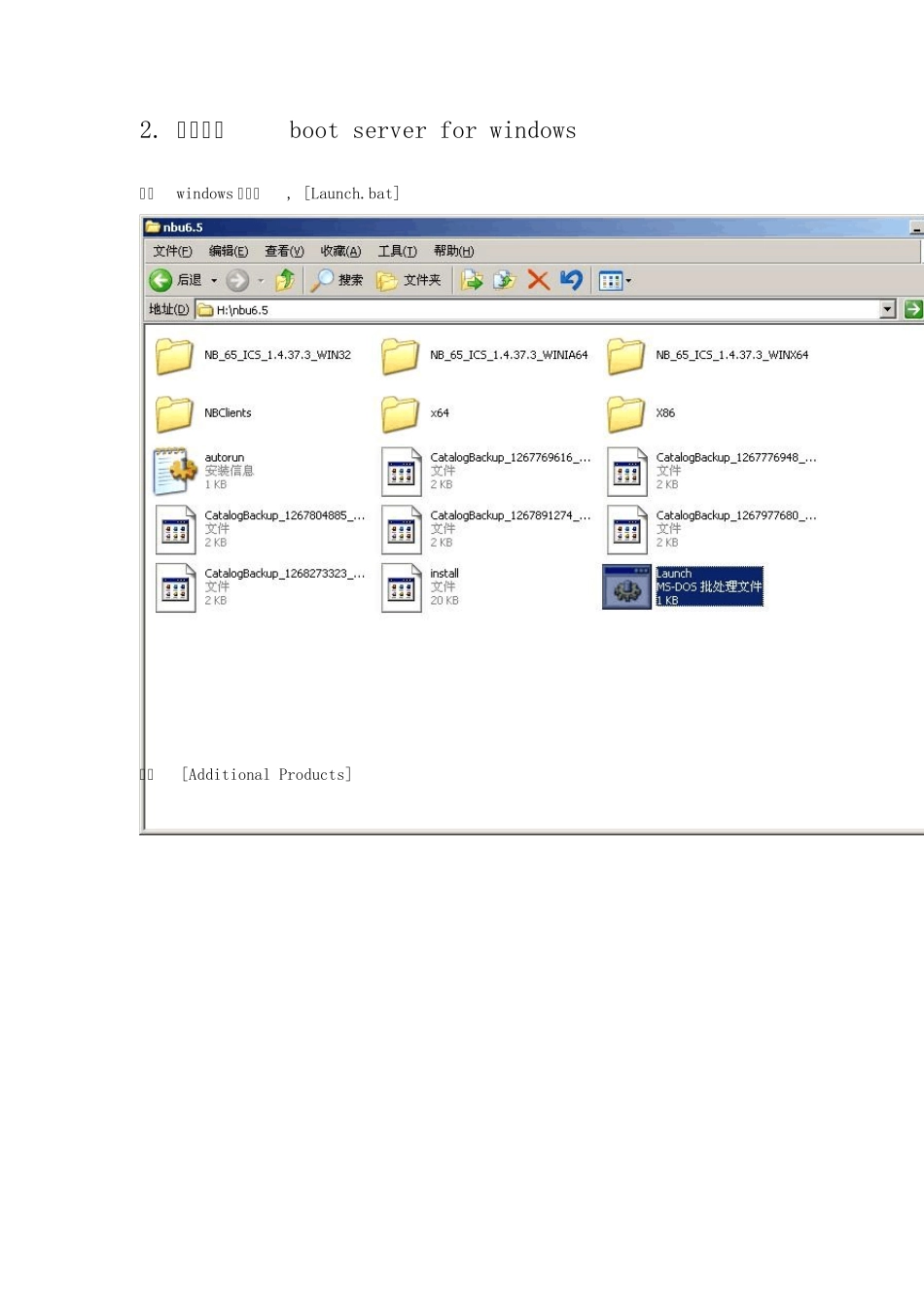
Task: Select the CatalogBackup_1267804885 file
Action: pyautogui.click(x=260, y=529)
